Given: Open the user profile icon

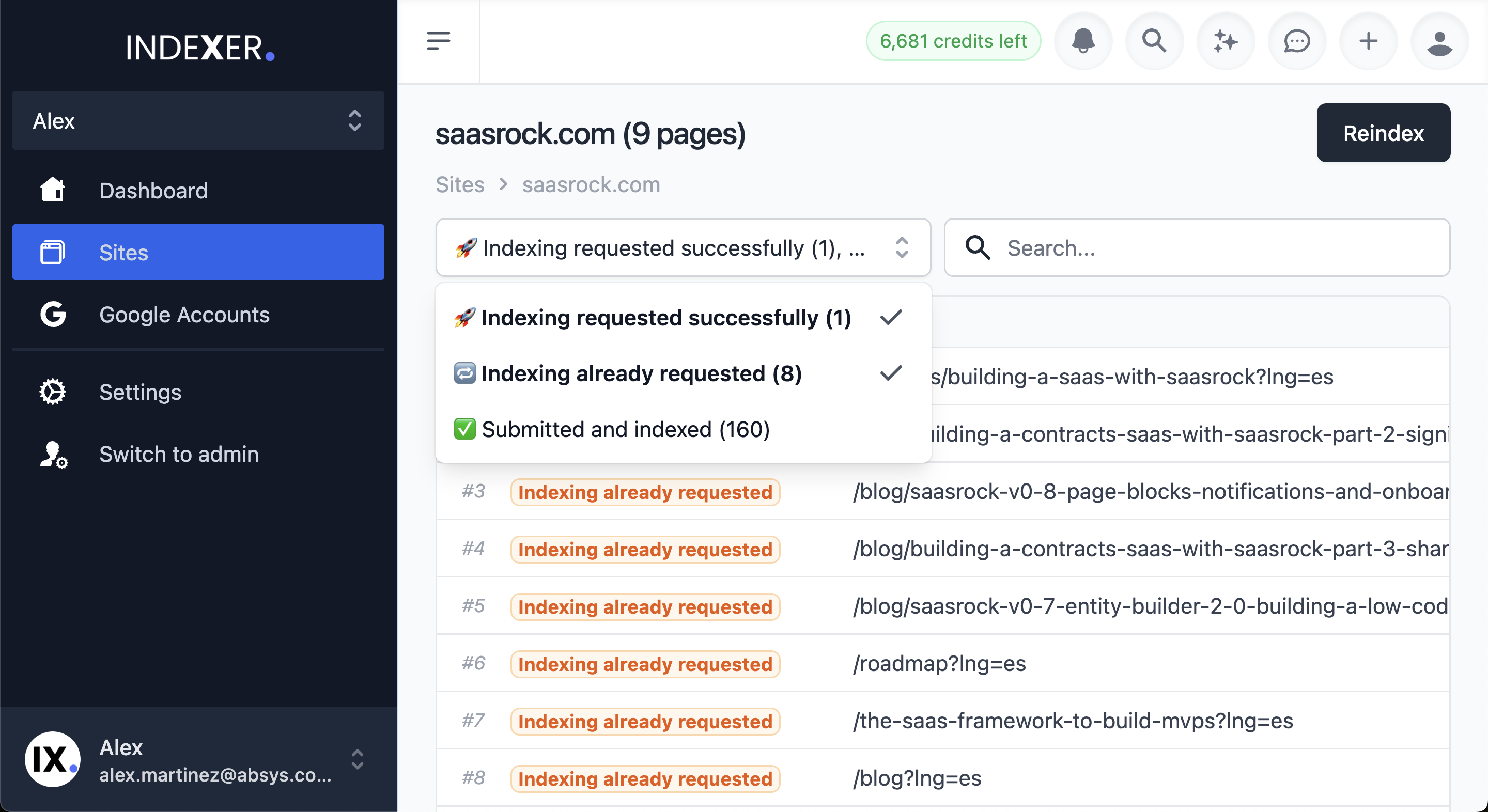Looking at the screenshot, I should coord(1439,41).
